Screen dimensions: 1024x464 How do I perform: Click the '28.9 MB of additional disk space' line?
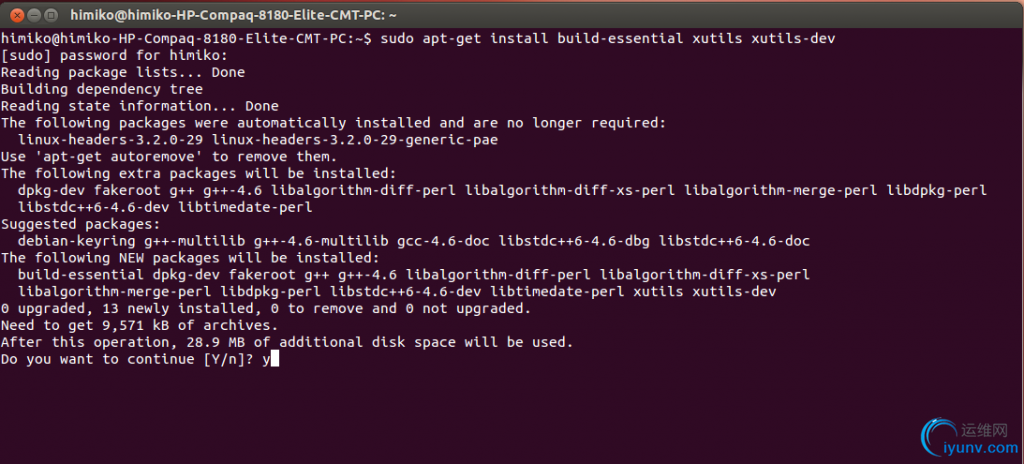coord(286,343)
